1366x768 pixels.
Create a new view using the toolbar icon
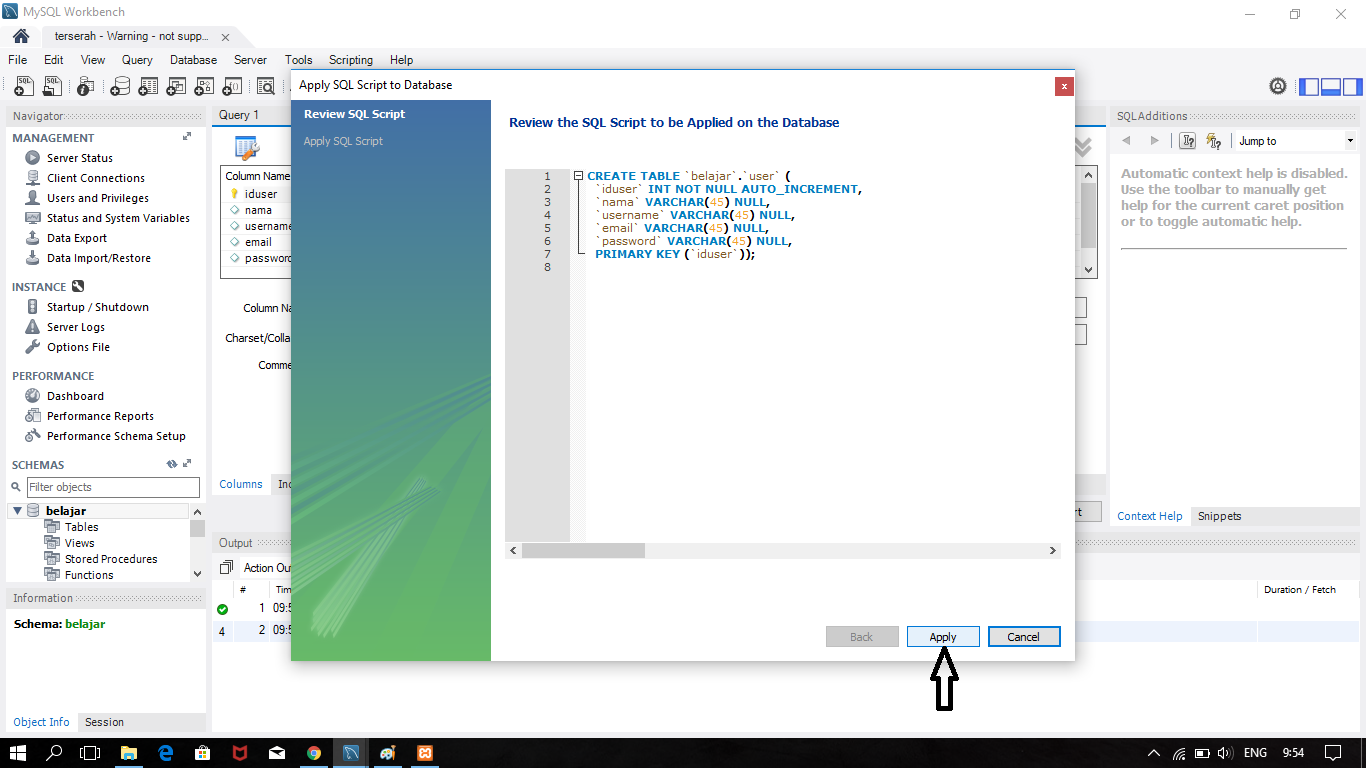175,86
